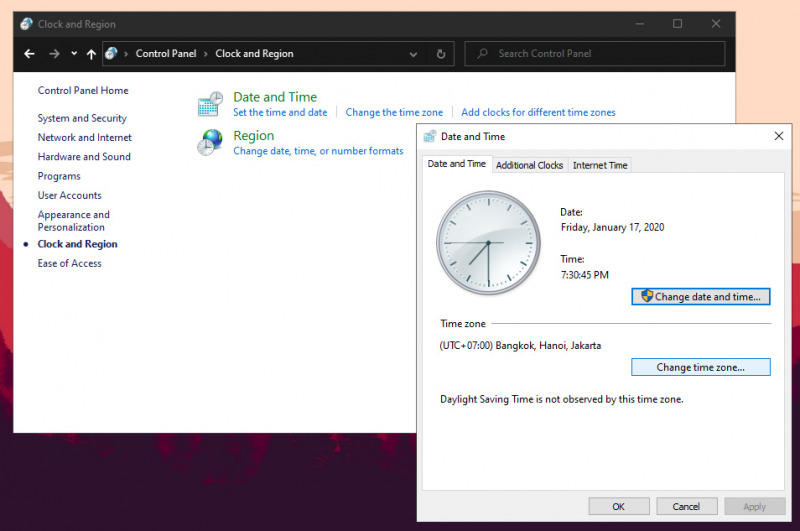800x531 pixels.
Task: Click the (UTC+07:00) Bangkok, Hanoi, Jakarta text
Action: point(520,346)
